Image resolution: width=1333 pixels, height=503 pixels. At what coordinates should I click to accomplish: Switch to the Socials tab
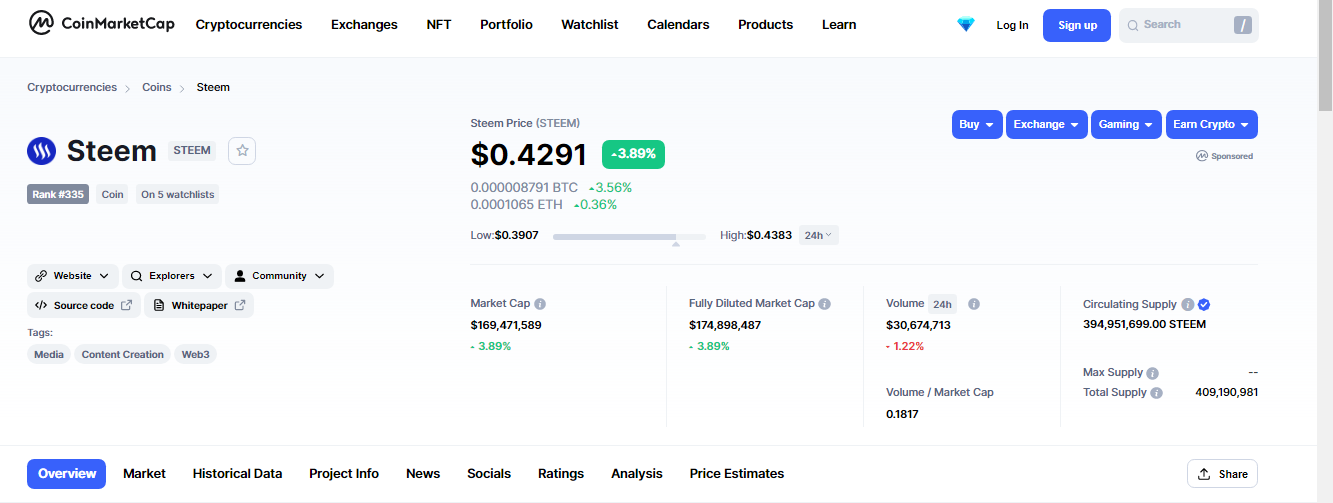click(x=489, y=473)
